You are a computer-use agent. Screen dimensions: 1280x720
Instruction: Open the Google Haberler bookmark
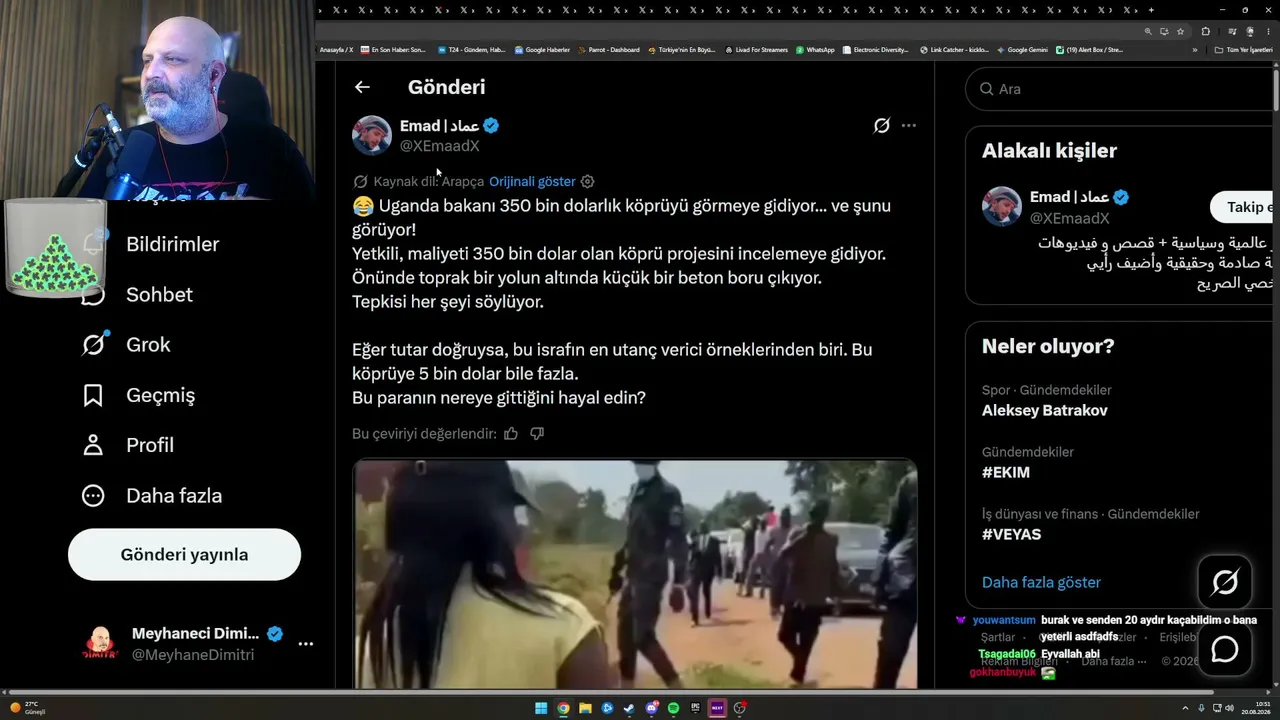tap(542, 50)
